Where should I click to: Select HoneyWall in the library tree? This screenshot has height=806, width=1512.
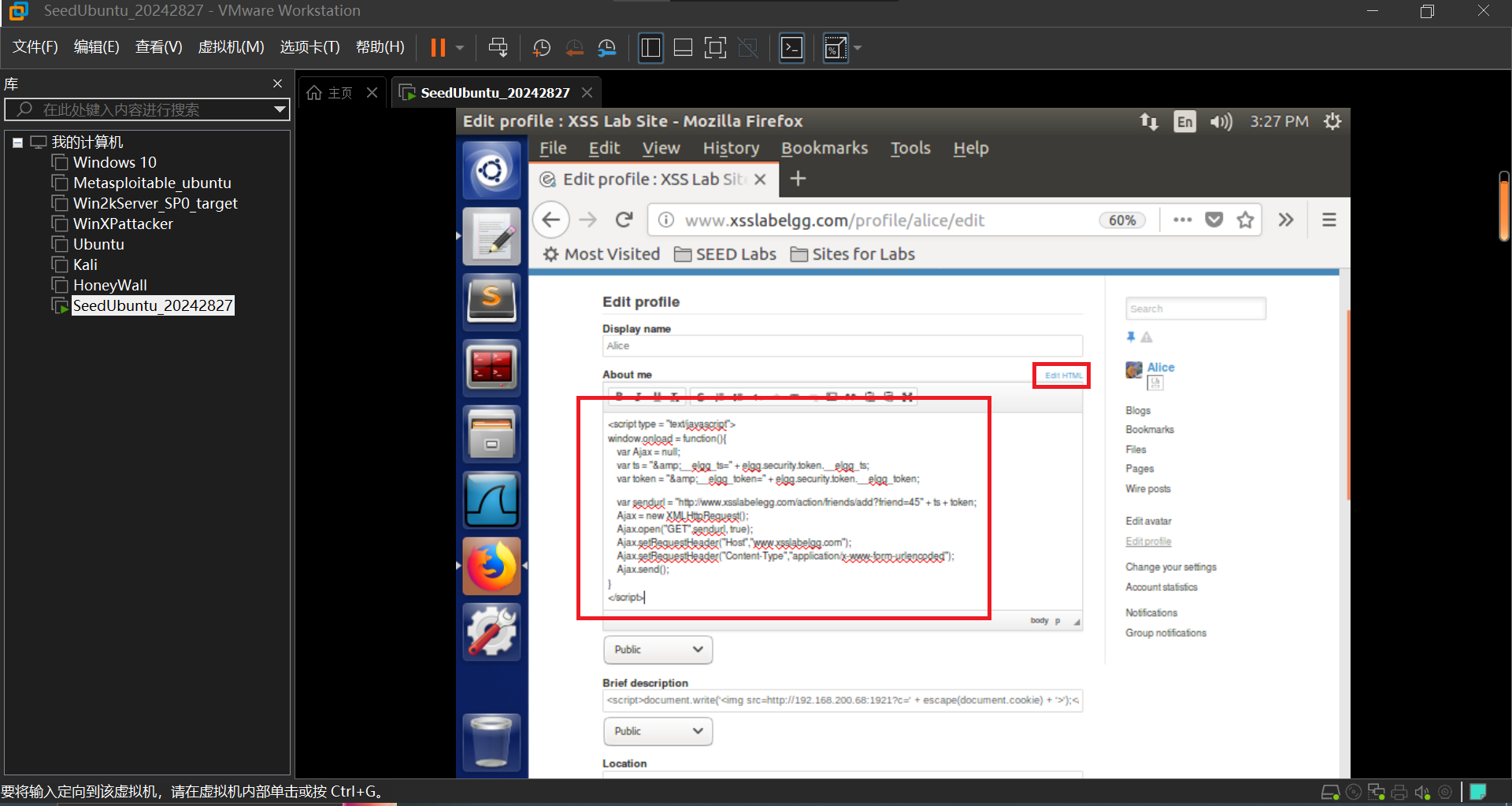click(x=110, y=285)
